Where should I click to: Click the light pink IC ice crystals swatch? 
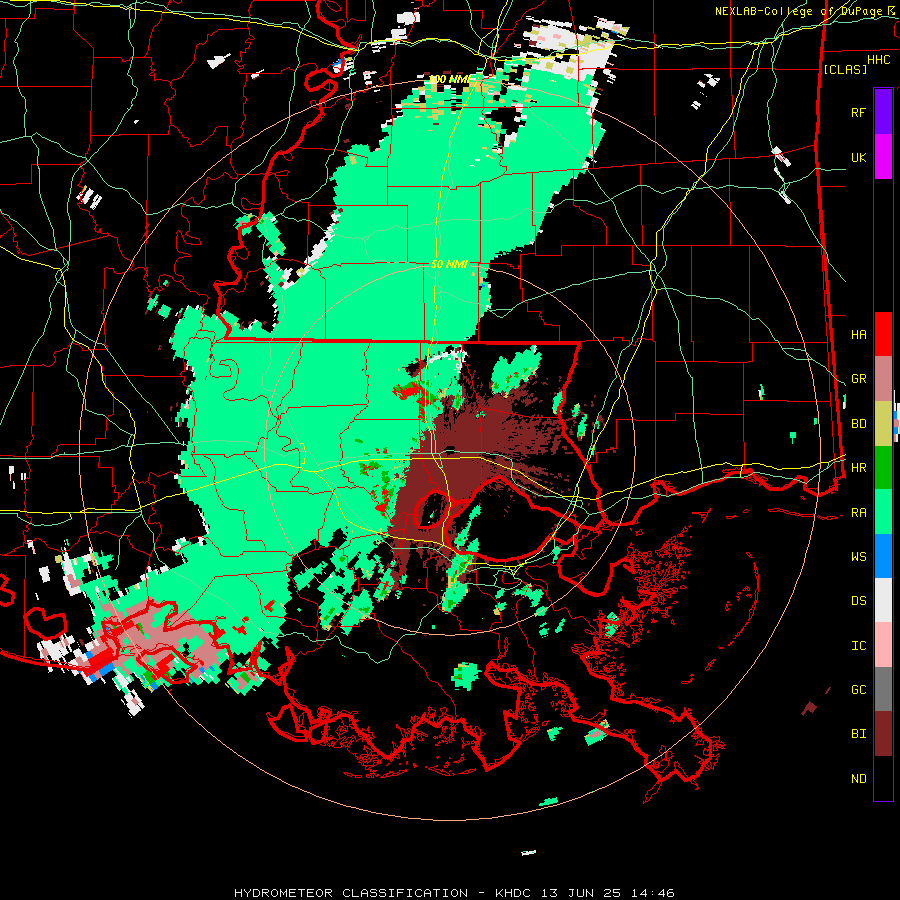pyautogui.click(x=883, y=645)
